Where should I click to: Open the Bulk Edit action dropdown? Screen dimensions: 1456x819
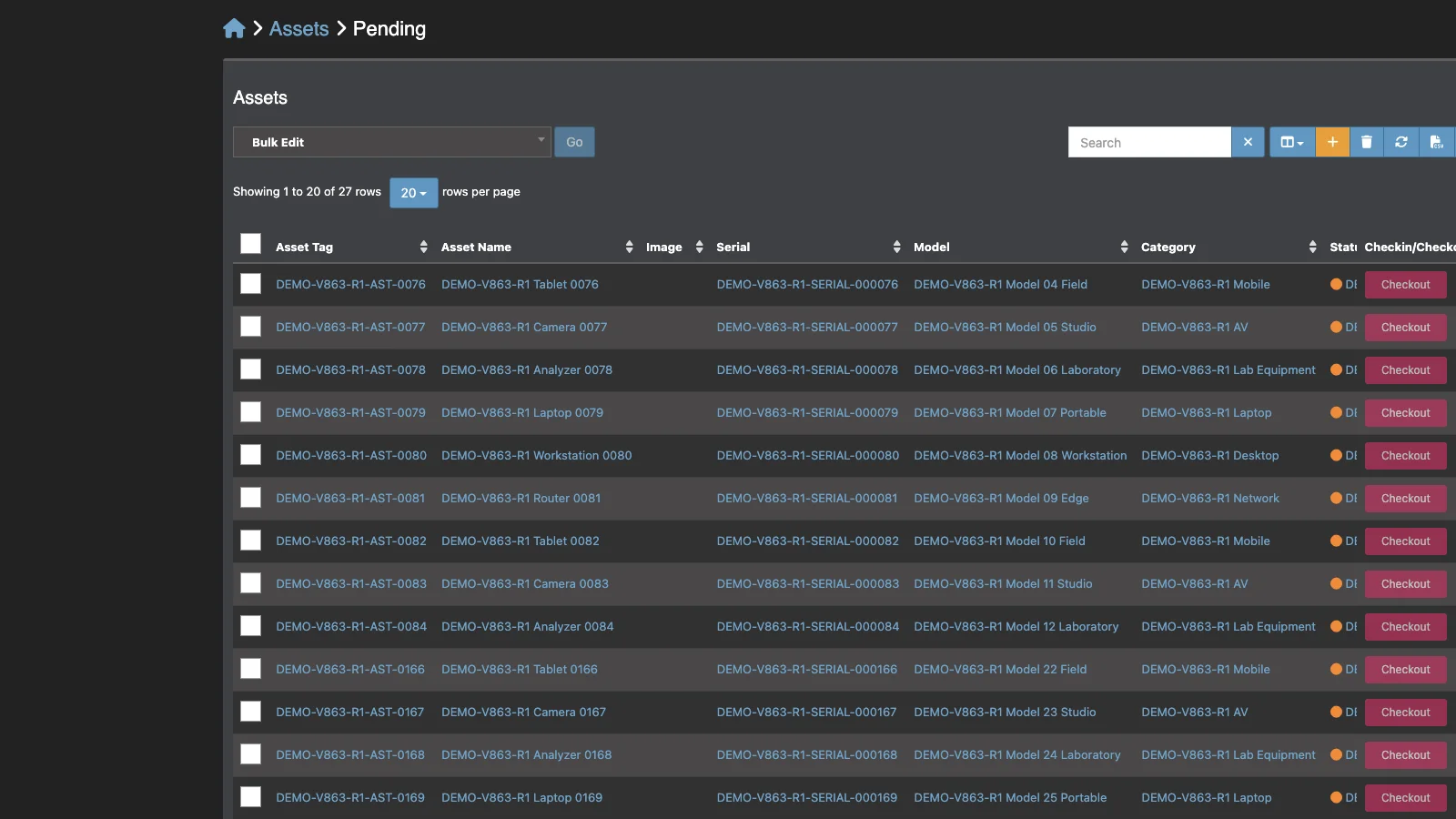(392, 142)
